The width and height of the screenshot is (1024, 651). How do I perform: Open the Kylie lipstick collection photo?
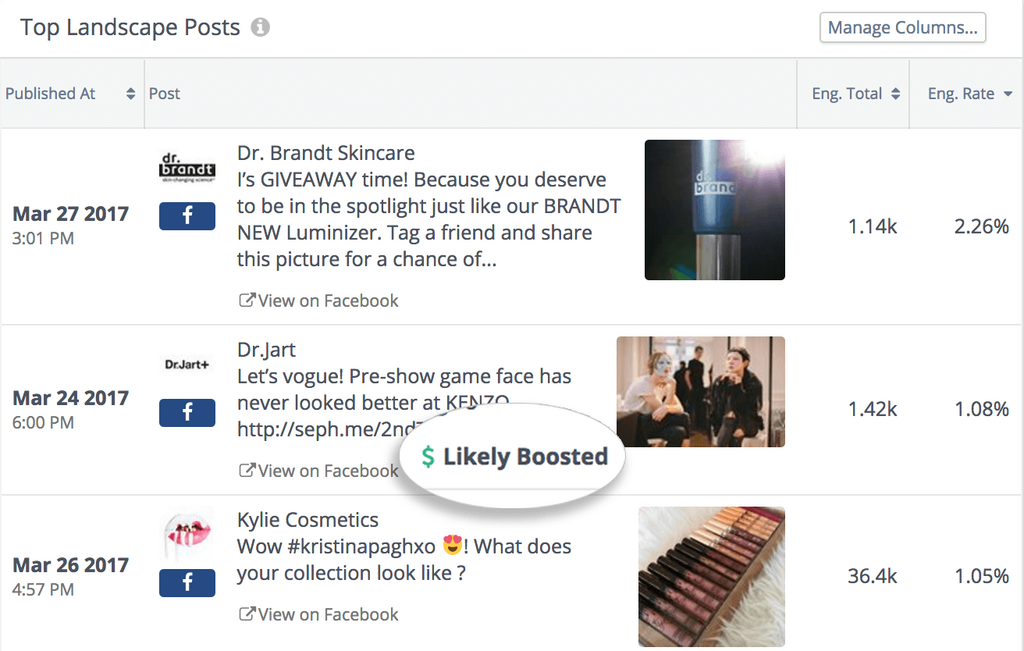click(x=711, y=577)
